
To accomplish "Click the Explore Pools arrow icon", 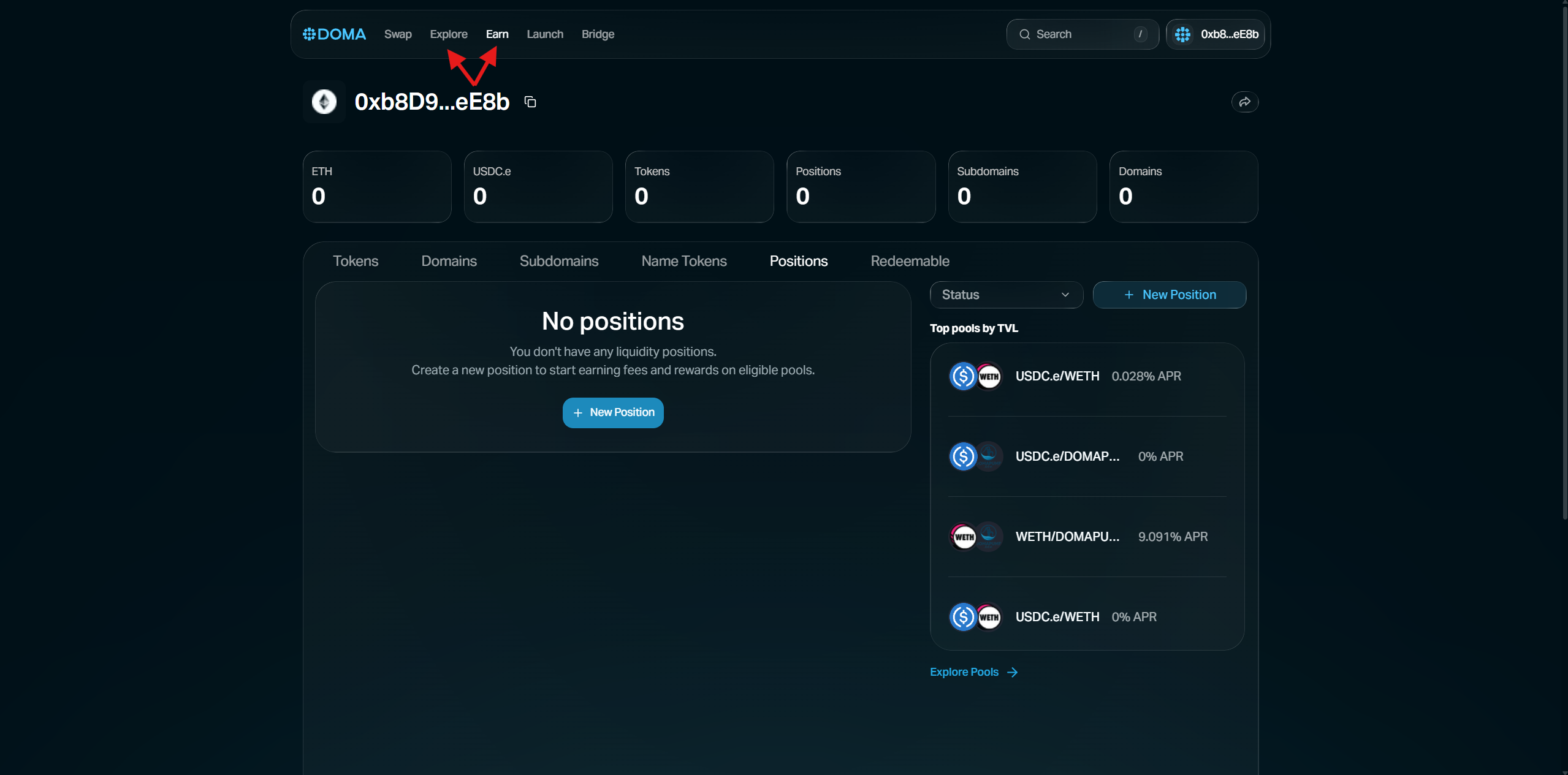I will pyautogui.click(x=1013, y=673).
